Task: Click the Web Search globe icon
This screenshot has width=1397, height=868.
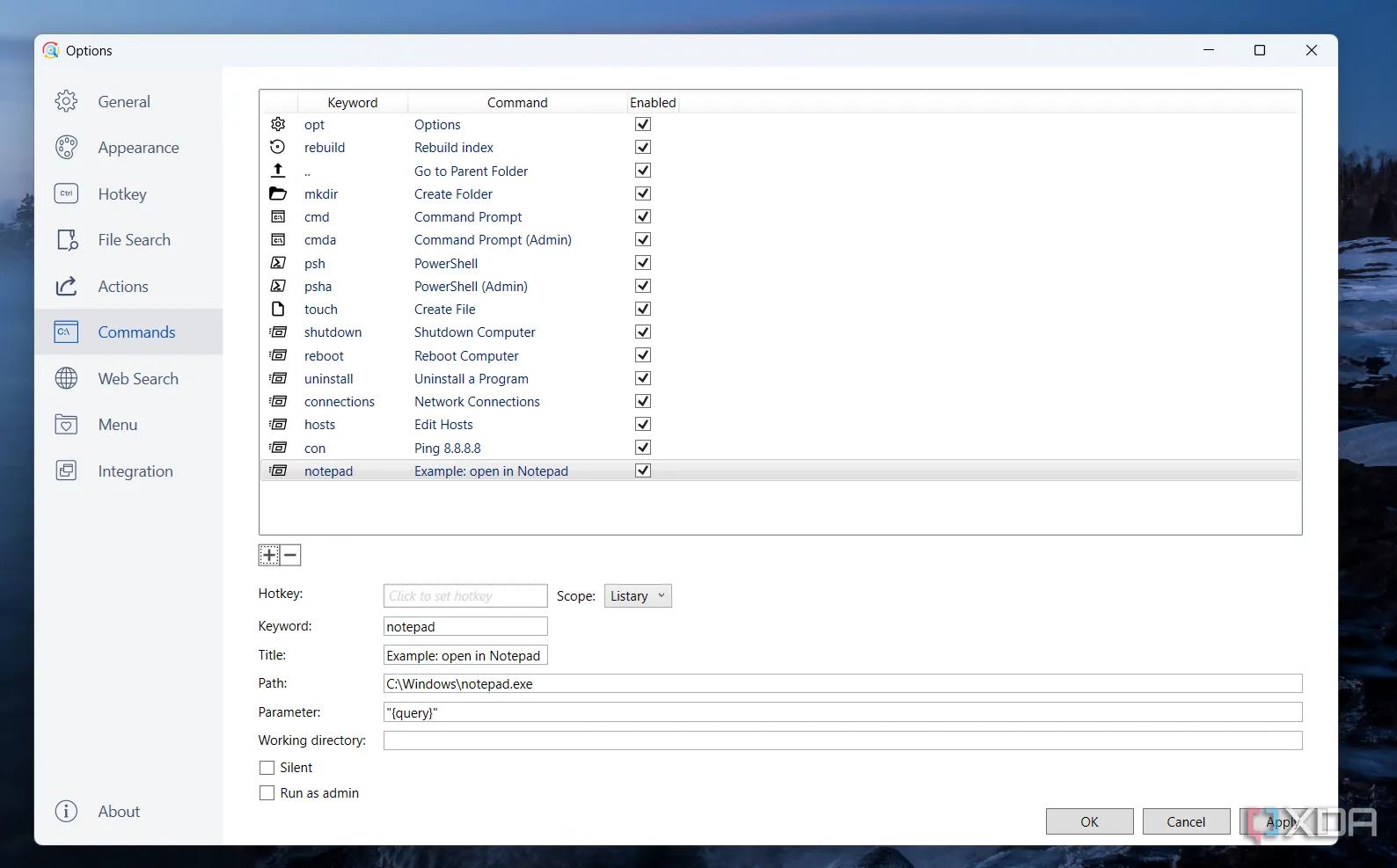Action: pos(66,378)
